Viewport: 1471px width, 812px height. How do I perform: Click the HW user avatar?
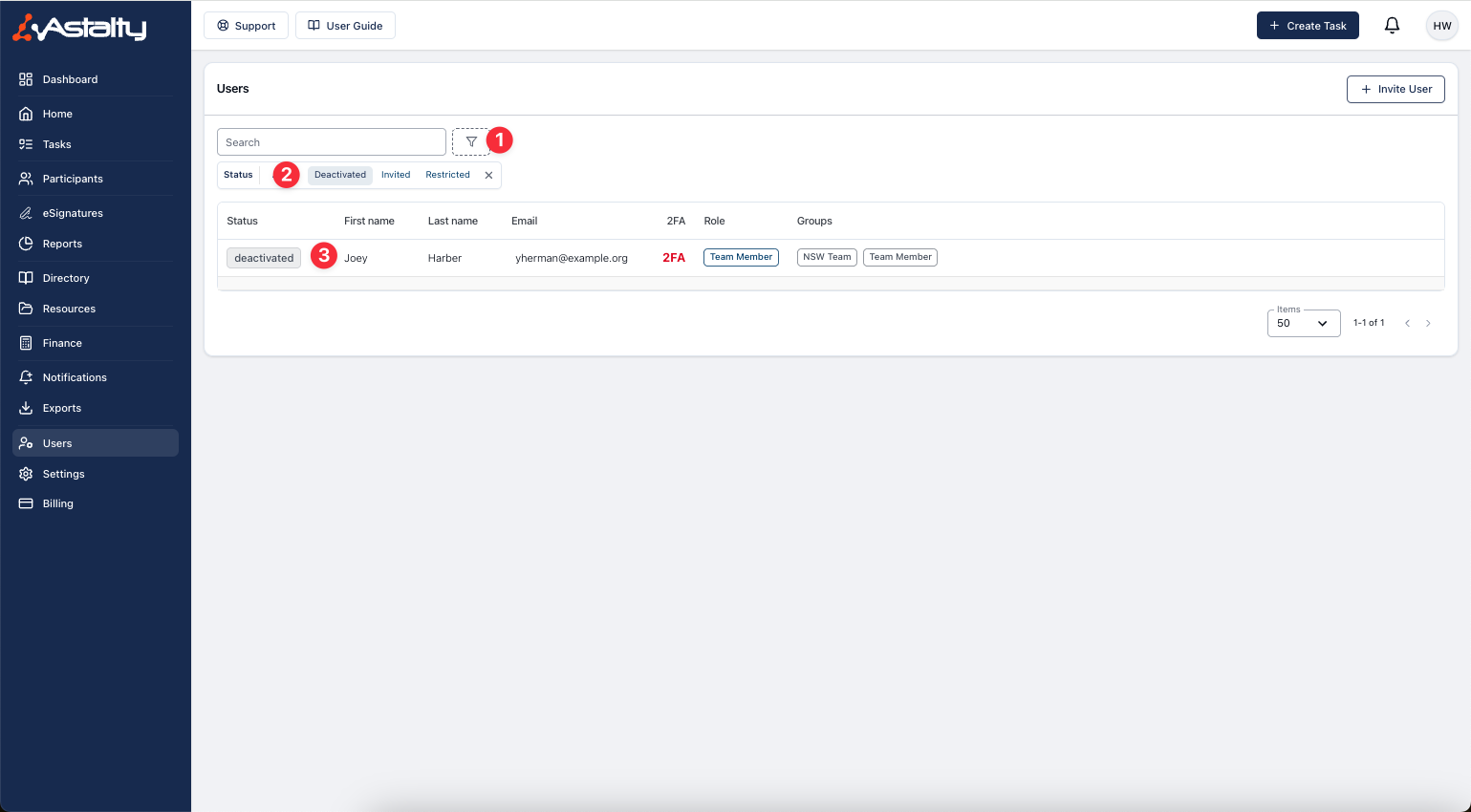tap(1441, 26)
